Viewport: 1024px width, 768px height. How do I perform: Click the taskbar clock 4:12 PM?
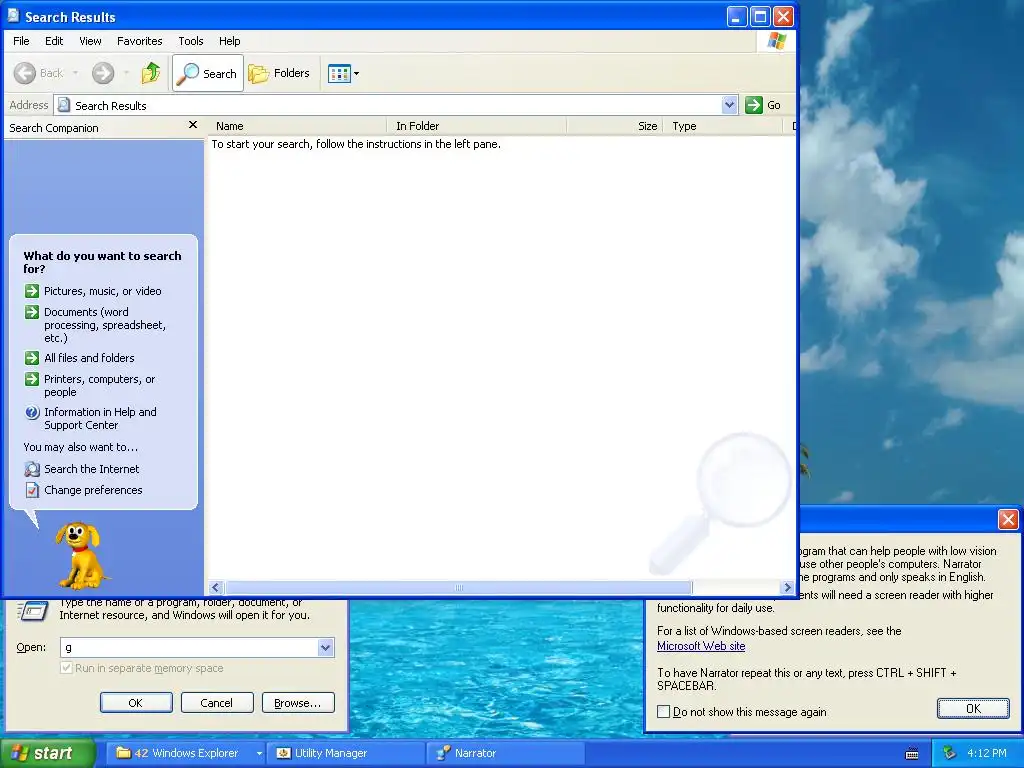click(987, 753)
